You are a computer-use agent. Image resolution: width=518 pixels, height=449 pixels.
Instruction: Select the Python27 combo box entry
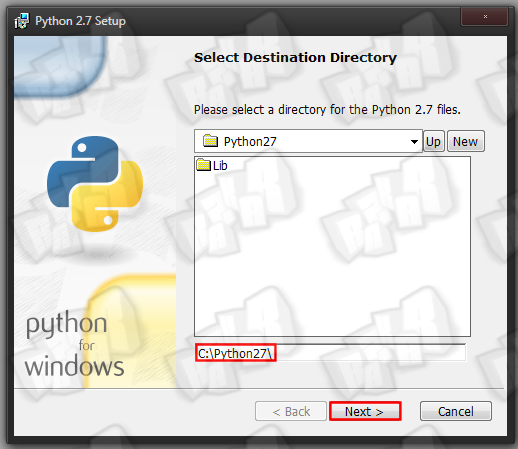click(308, 141)
